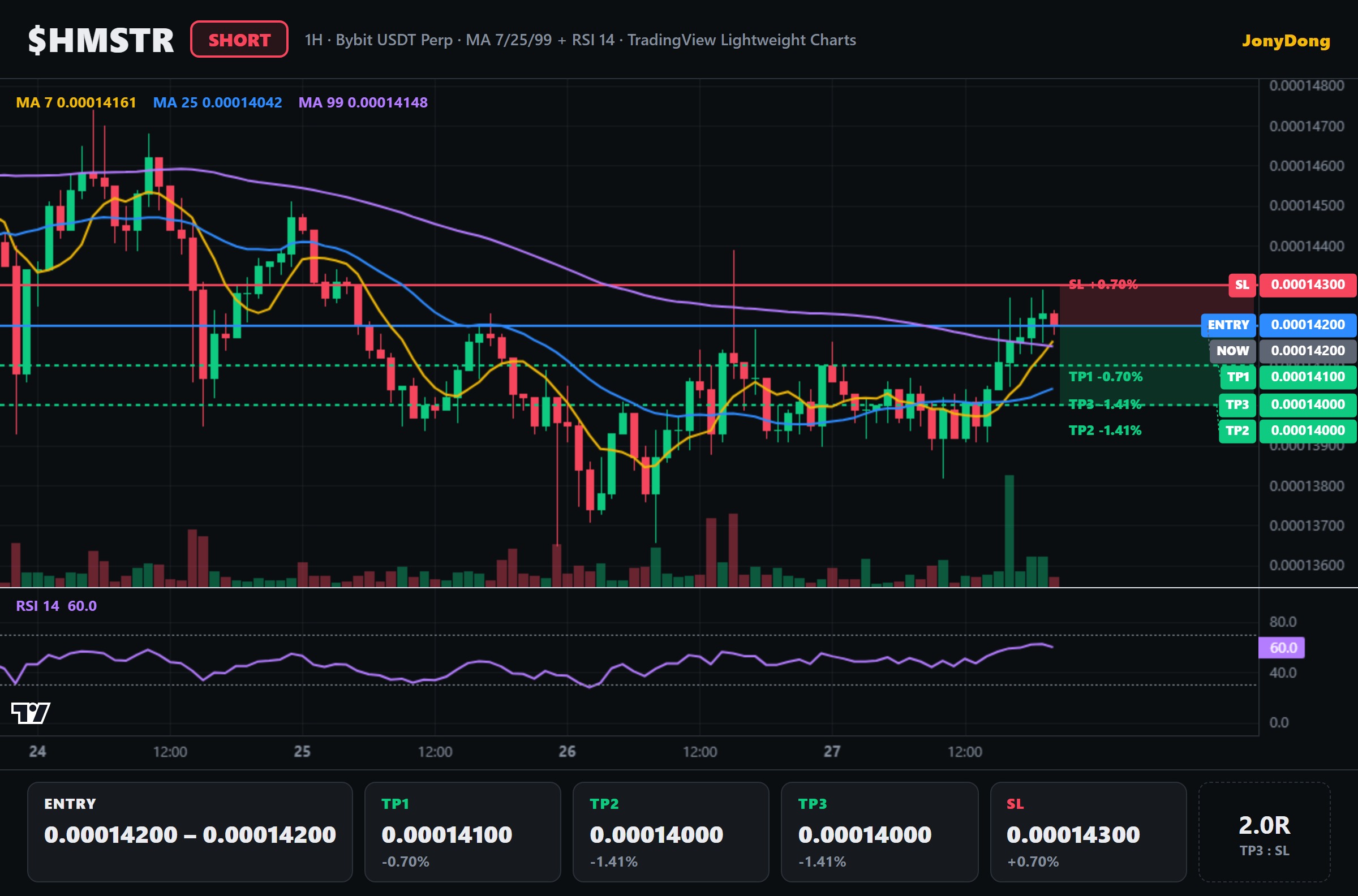Image resolution: width=1358 pixels, height=896 pixels.
Task: Click the SL +0.70% line label
Action: click(x=1103, y=285)
